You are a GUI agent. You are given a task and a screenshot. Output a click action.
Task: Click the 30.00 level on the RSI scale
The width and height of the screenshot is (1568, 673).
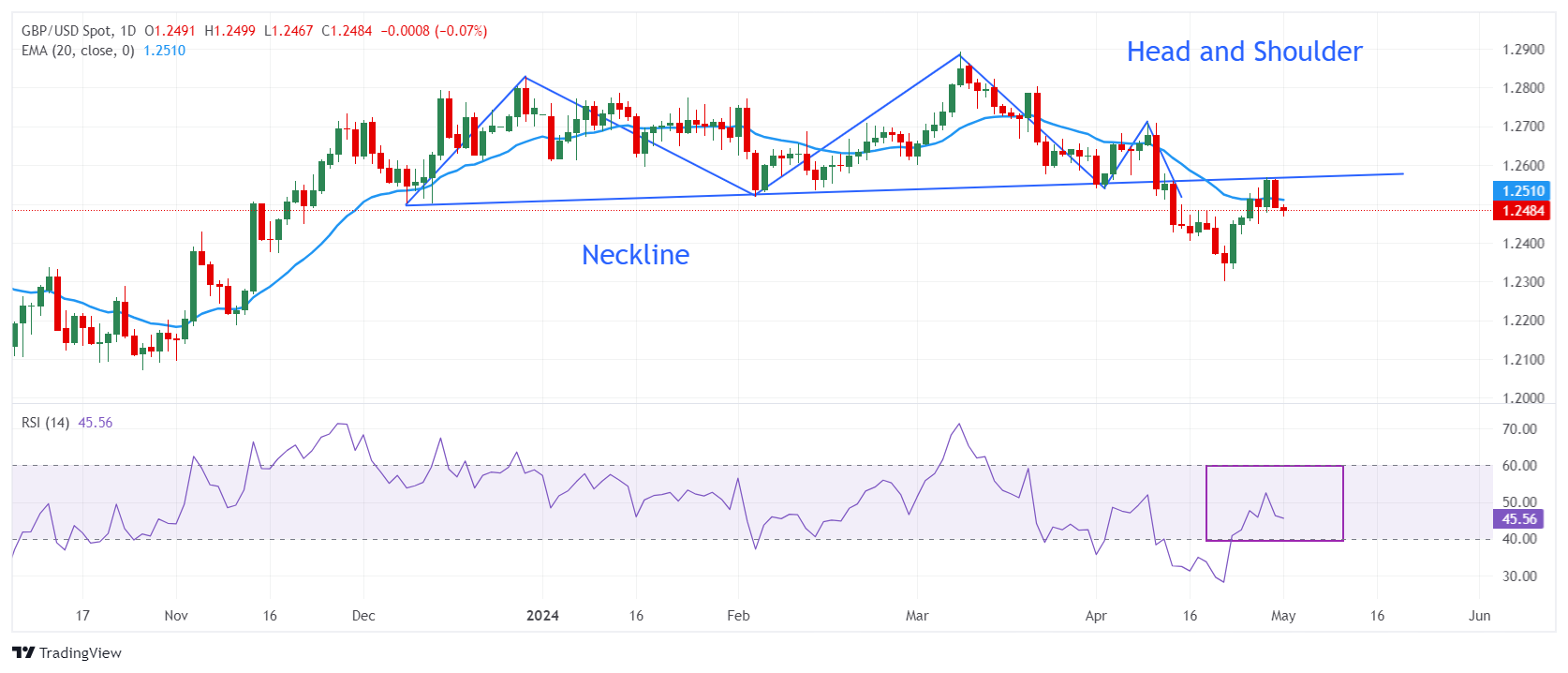point(1519,576)
